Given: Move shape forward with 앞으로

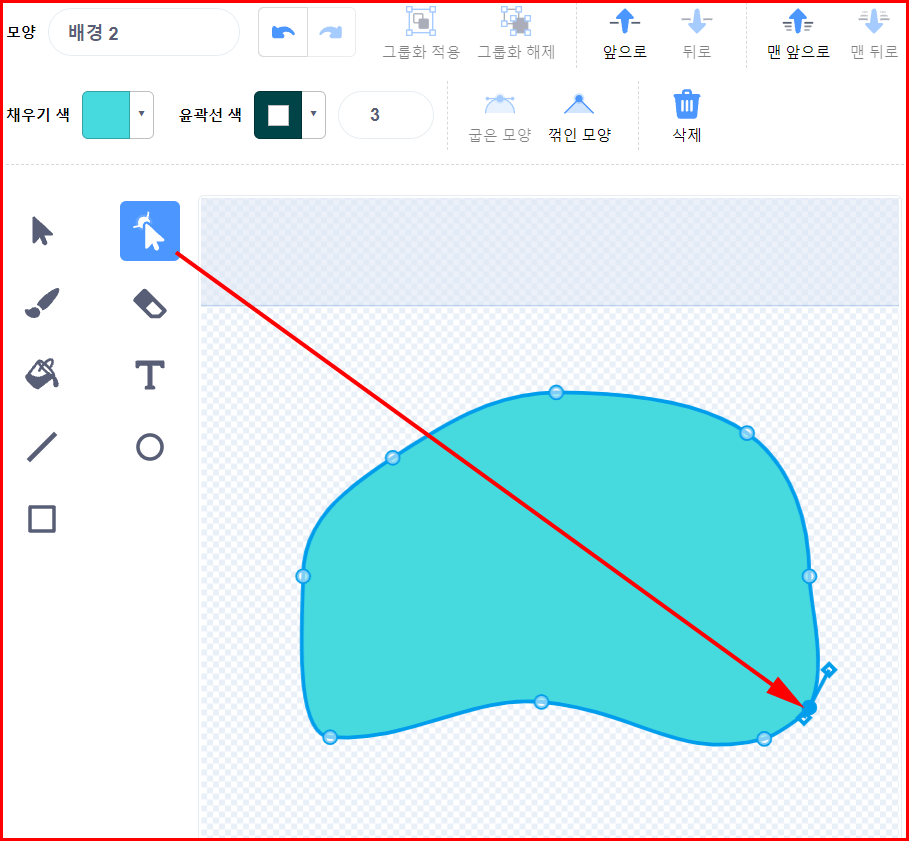Looking at the screenshot, I should coord(624,34).
